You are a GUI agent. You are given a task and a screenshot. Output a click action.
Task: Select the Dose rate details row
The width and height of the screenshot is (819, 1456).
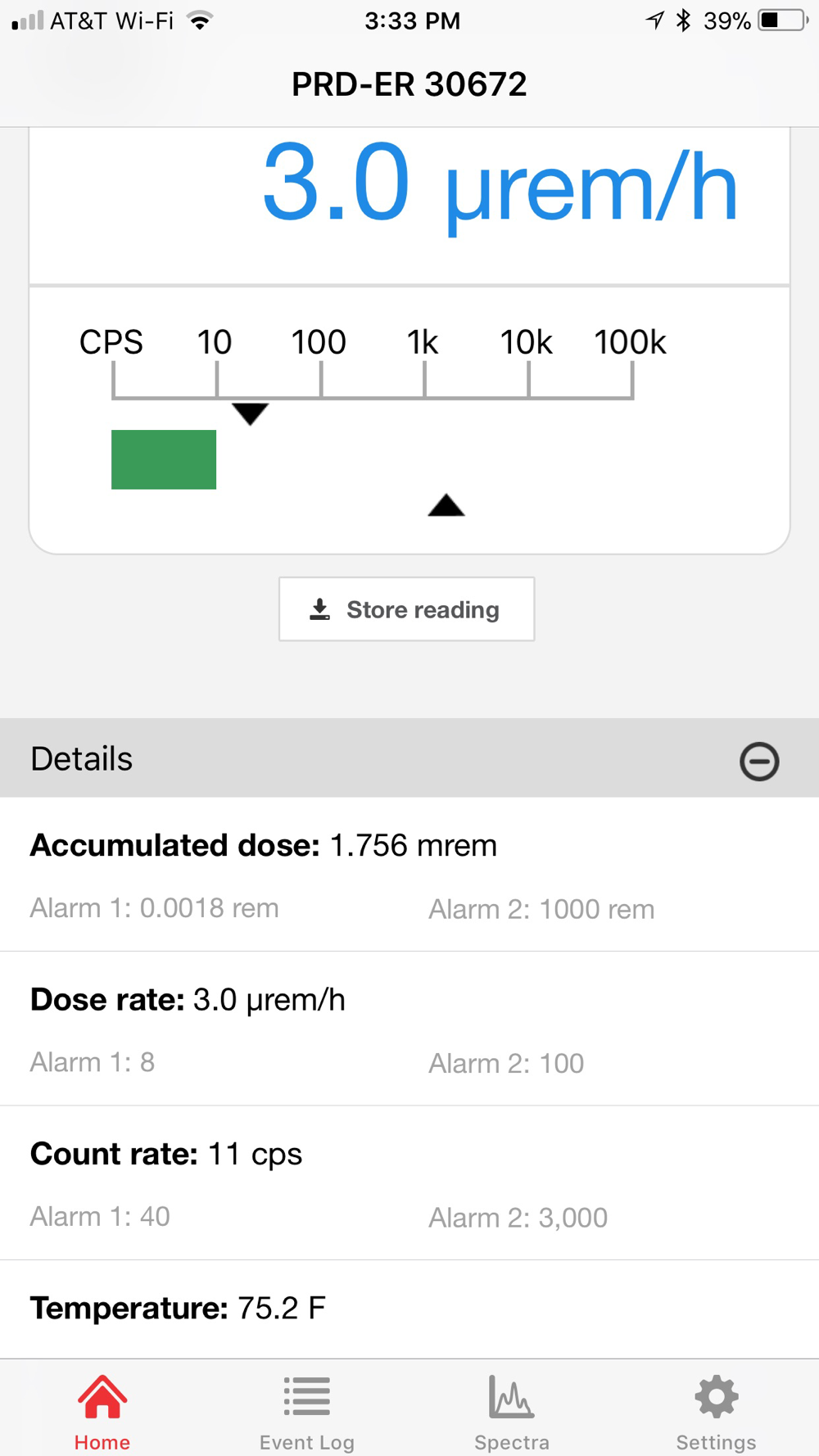pyautogui.click(x=409, y=1029)
